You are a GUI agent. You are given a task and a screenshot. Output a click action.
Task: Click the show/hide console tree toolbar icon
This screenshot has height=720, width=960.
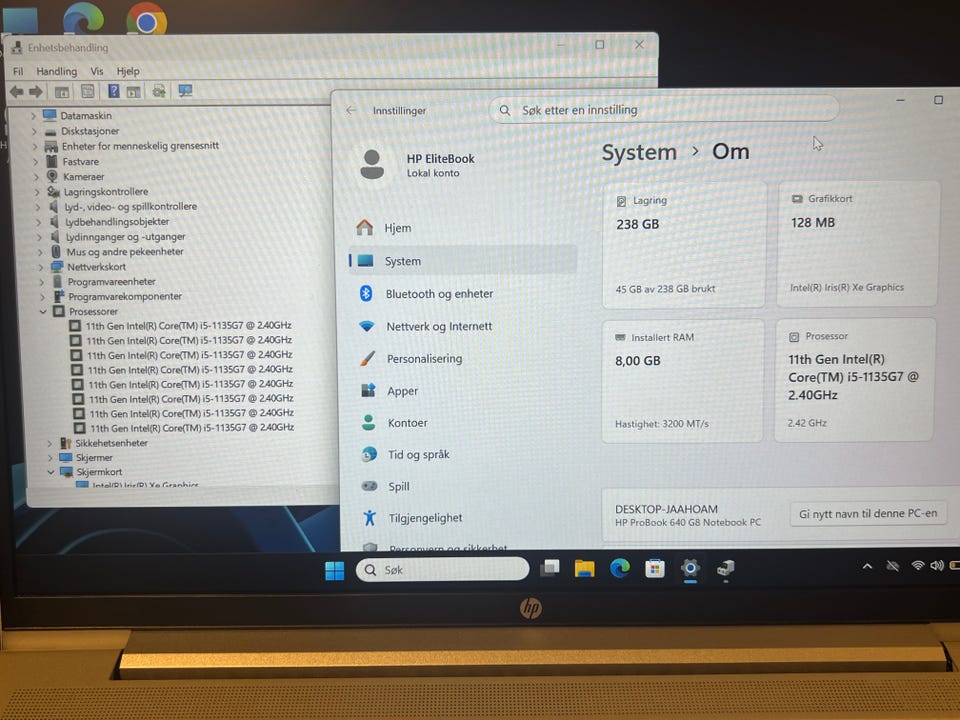62,92
